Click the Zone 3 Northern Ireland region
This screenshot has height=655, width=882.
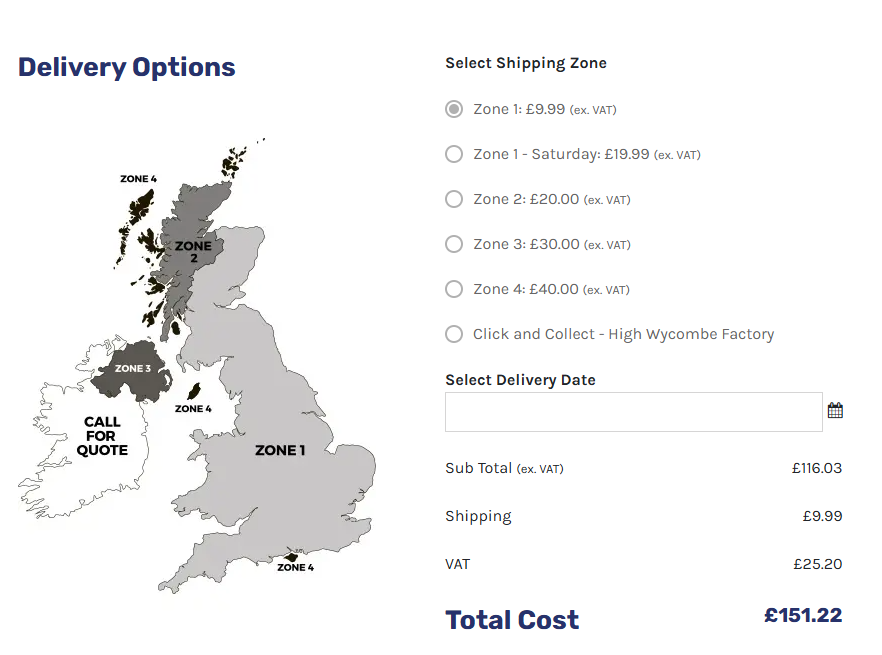click(x=133, y=369)
